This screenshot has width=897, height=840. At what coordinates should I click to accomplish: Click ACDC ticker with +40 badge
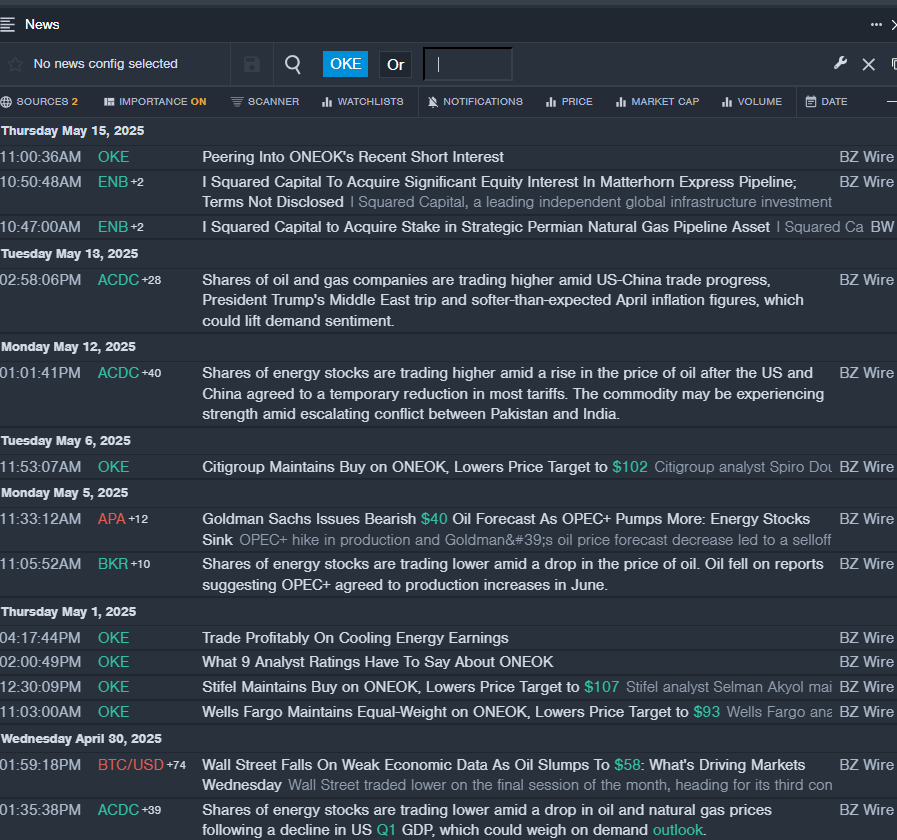coord(118,373)
